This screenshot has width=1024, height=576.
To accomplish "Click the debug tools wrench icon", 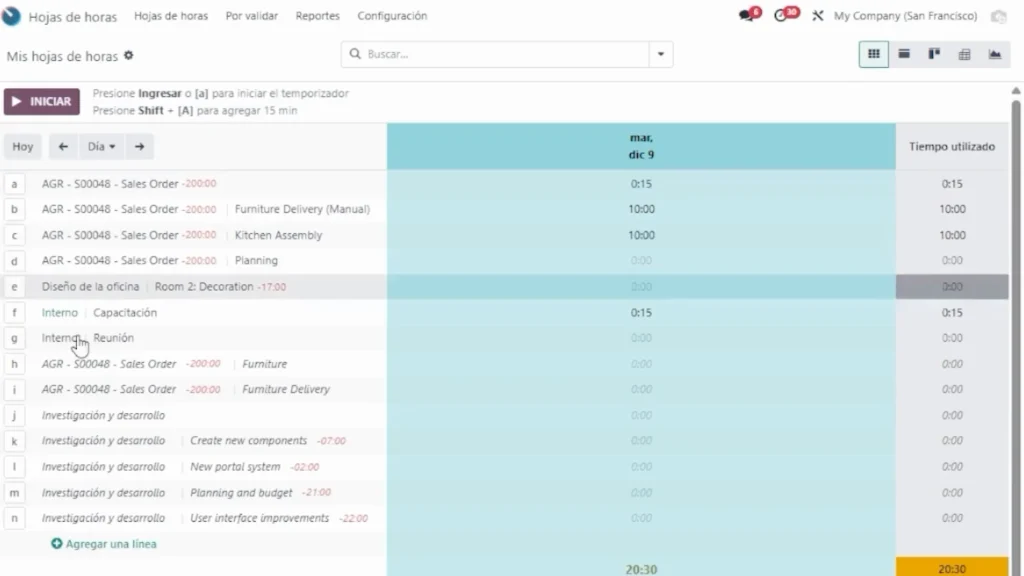I will [817, 16].
